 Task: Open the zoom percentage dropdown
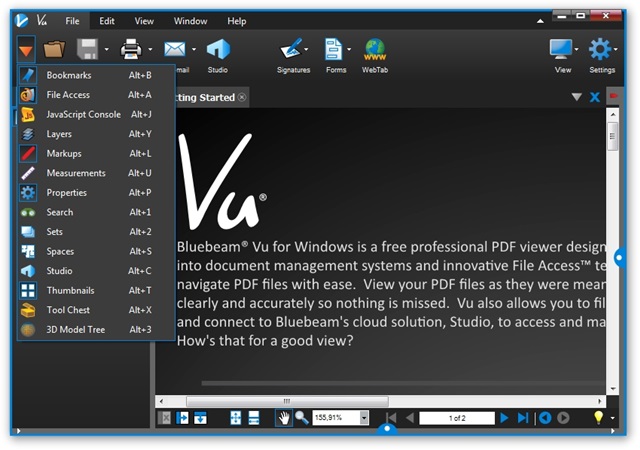coord(364,417)
